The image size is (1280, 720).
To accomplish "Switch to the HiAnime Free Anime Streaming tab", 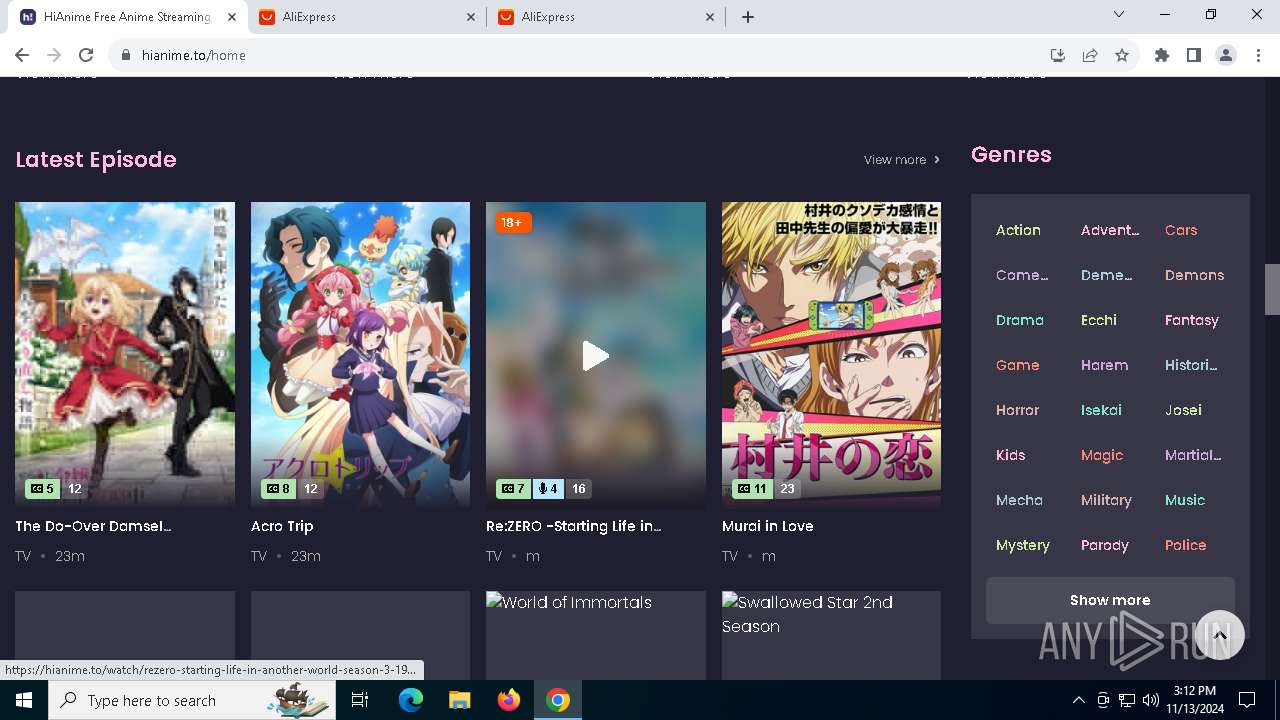I will coord(126,17).
